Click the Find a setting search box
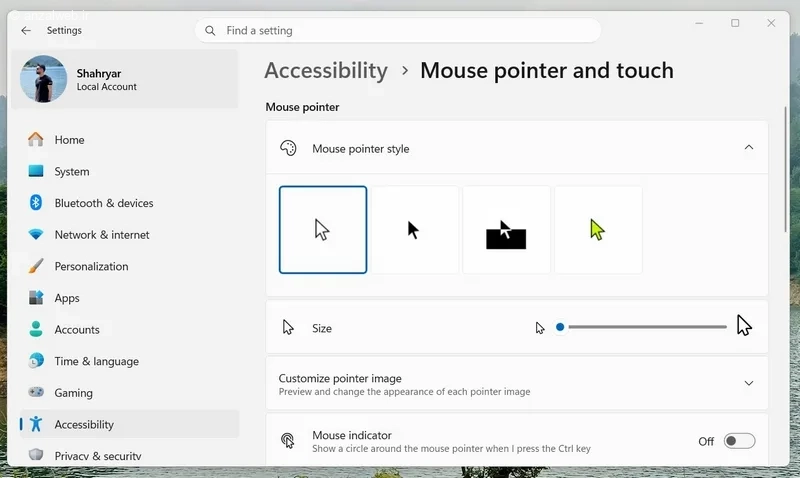This screenshot has height=478, width=800. [x=398, y=31]
